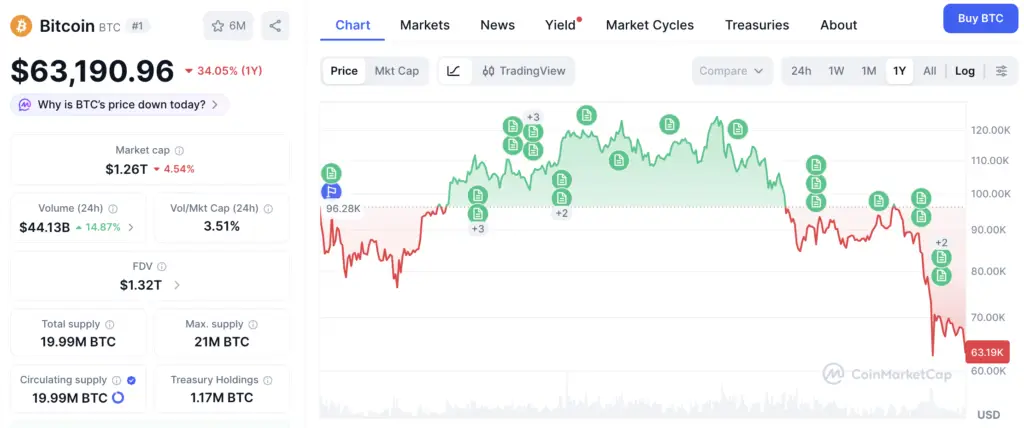Screen dimensions: 1024x428
Task: Click the Buy BTC button
Action: click(979, 18)
